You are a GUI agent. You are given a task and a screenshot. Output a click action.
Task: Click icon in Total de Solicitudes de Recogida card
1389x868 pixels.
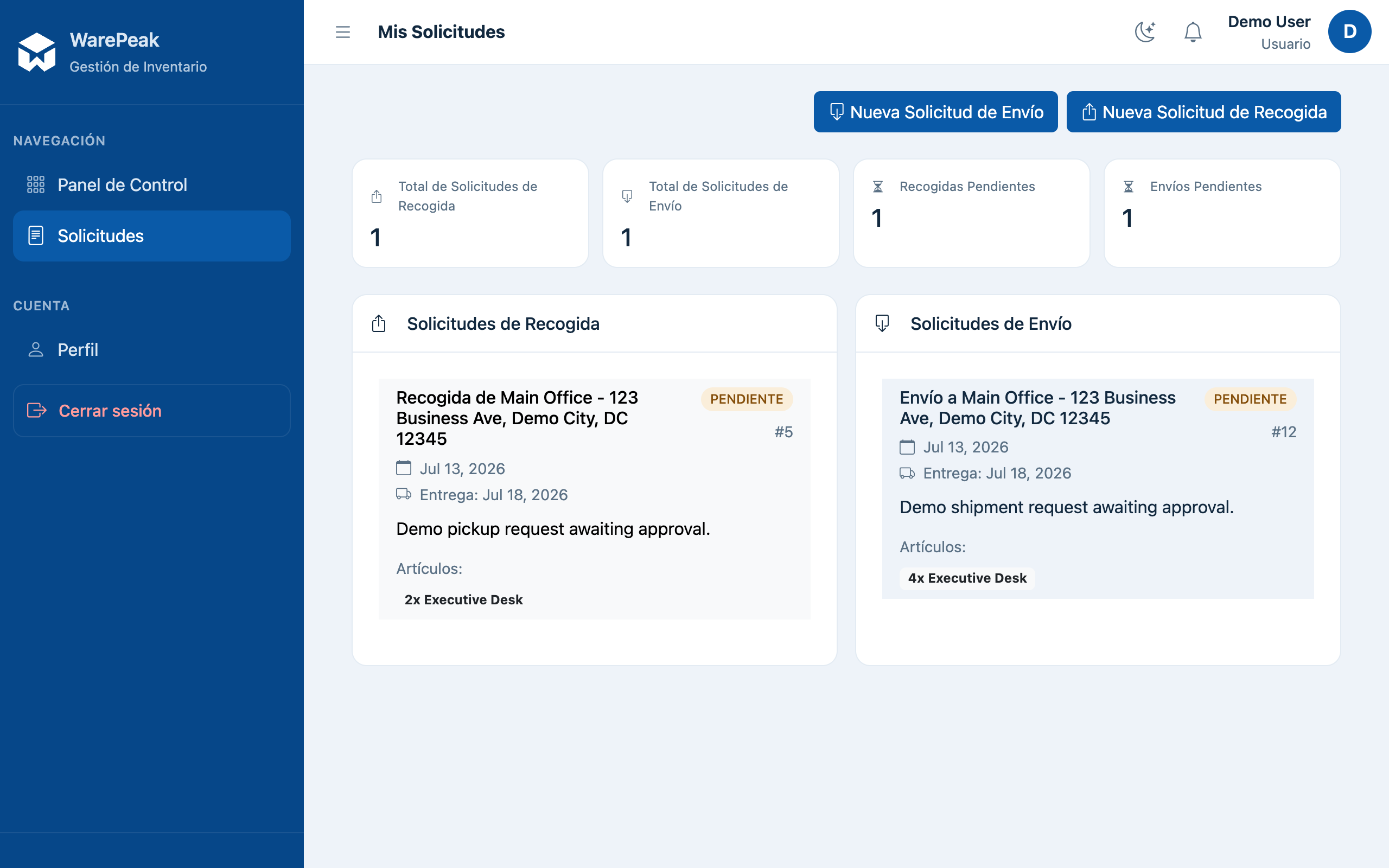377,197
